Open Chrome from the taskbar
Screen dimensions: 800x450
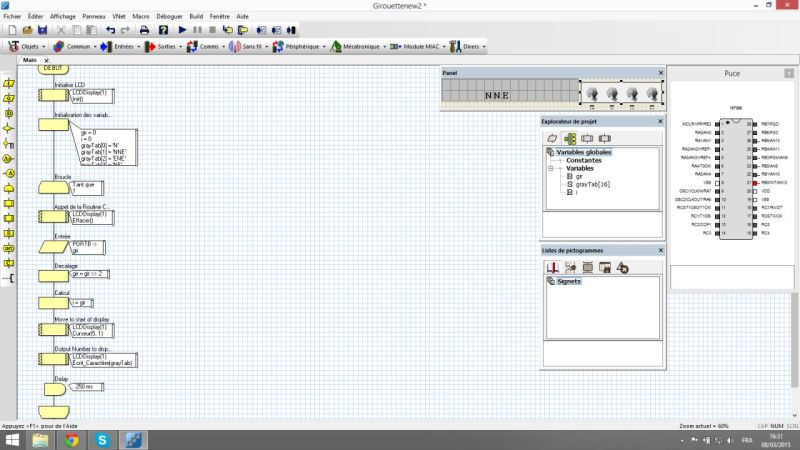[71, 440]
